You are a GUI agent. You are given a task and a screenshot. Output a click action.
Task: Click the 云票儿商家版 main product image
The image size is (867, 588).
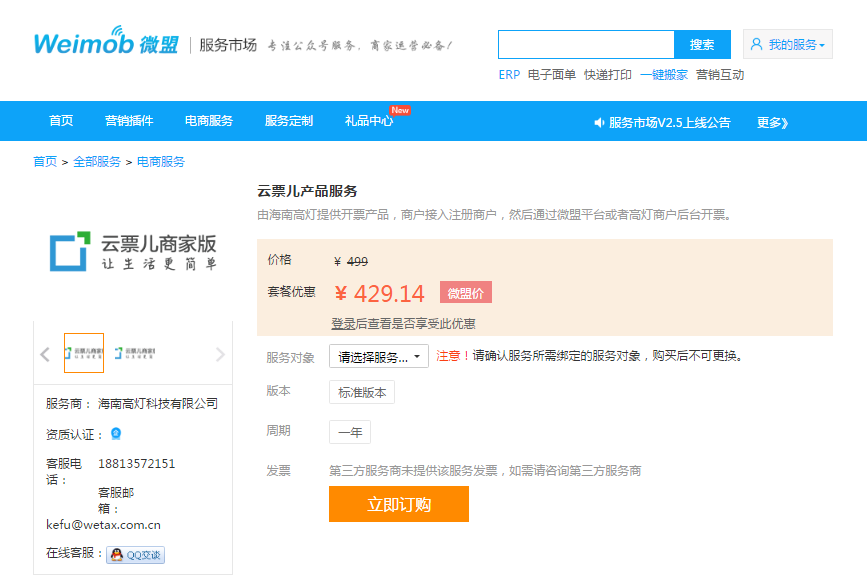click(x=133, y=252)
